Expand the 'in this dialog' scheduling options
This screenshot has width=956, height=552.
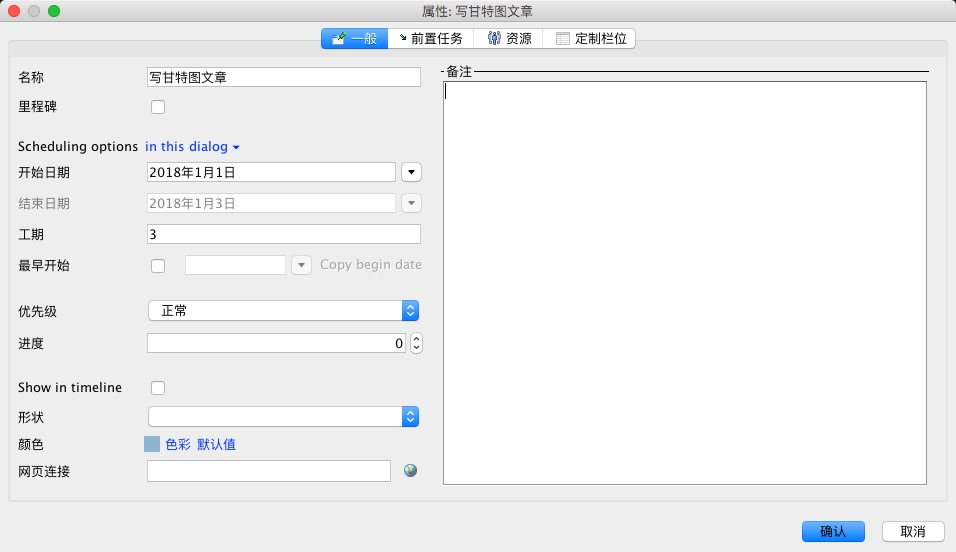pos(192,146)
